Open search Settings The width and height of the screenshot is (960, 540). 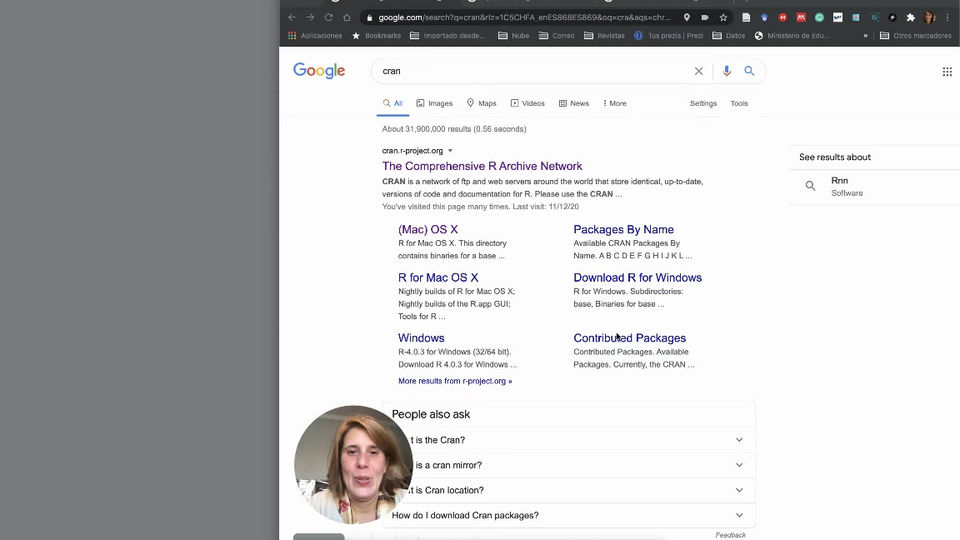703,103
